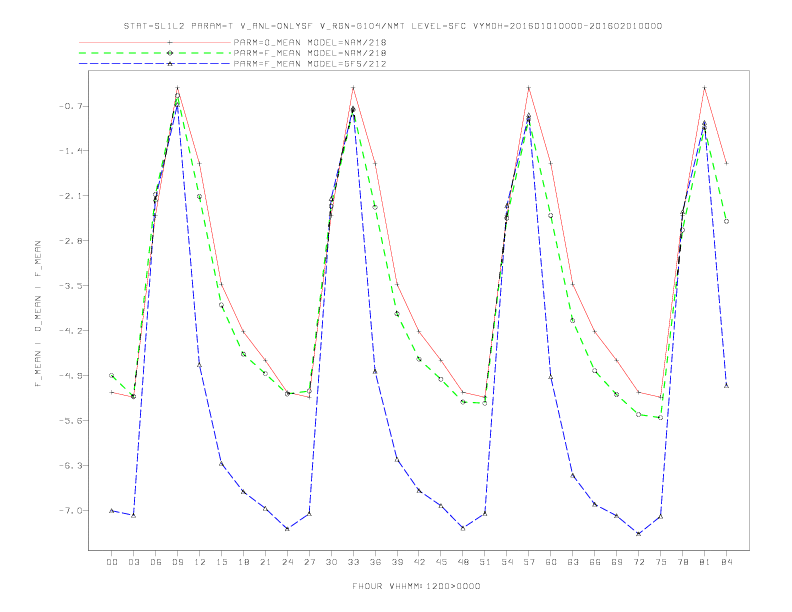Select the PARM=F_MEAN MODEL=GFS/212 legend label

point(310,64)
